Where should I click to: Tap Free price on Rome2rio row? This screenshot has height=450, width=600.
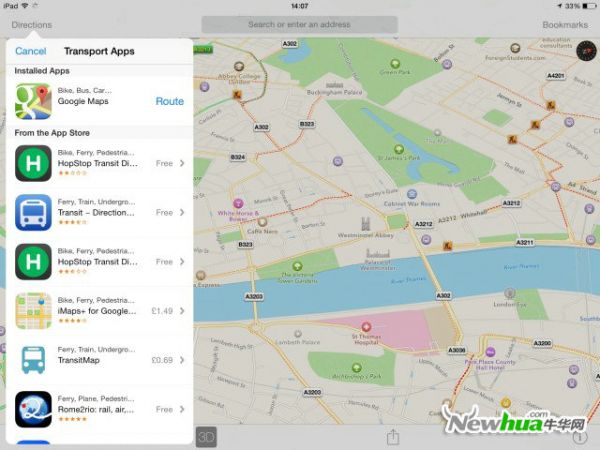click(x=164, y=409)
